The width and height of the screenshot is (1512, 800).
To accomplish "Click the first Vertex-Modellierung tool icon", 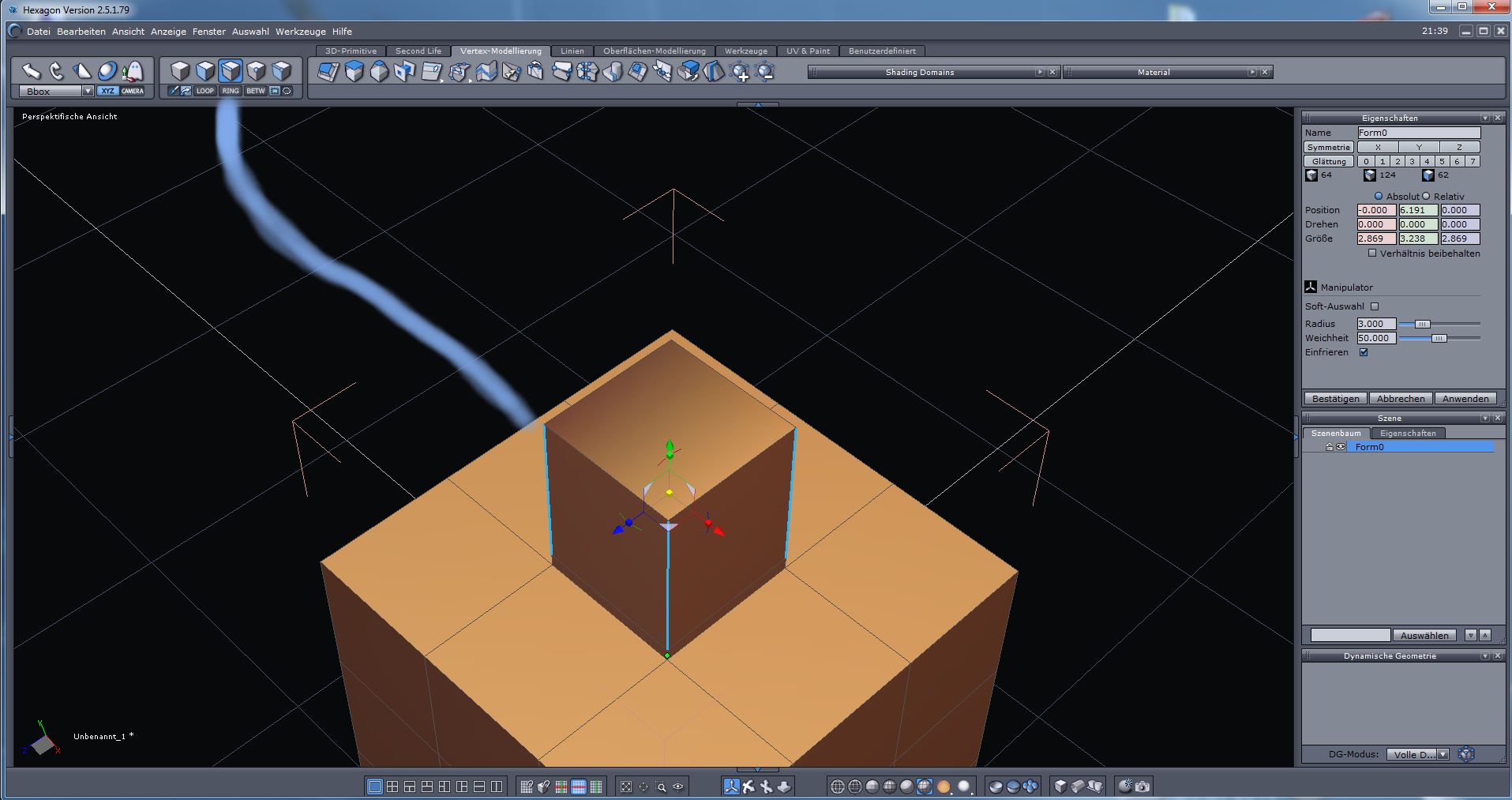I will [x=328, y=72].
